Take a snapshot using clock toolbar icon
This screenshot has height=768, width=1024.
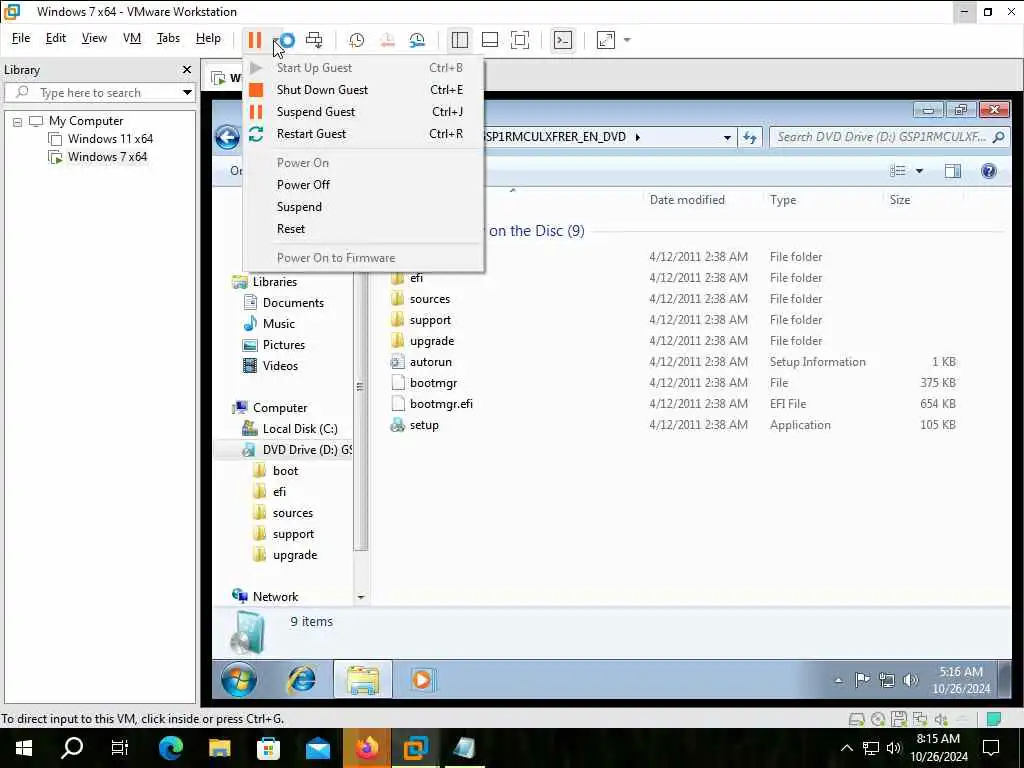pyautogui.click(x=357, y=40)
